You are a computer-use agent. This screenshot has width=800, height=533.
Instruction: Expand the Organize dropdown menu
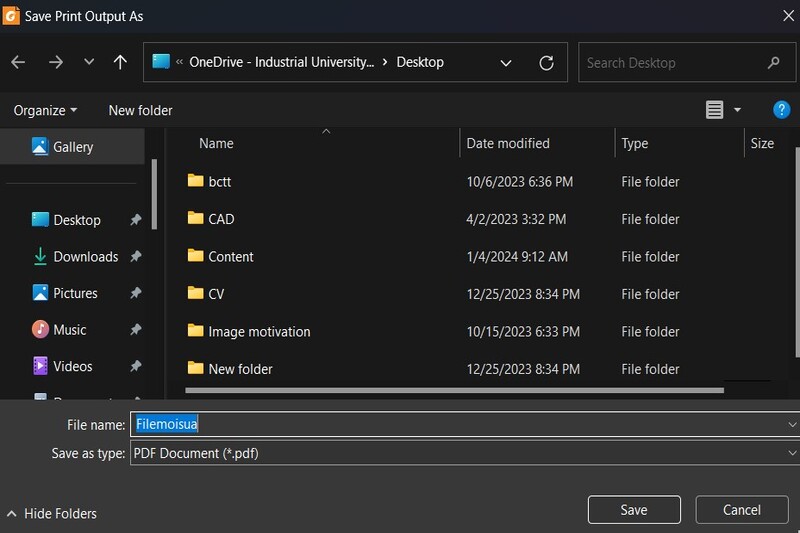point(46,110)
